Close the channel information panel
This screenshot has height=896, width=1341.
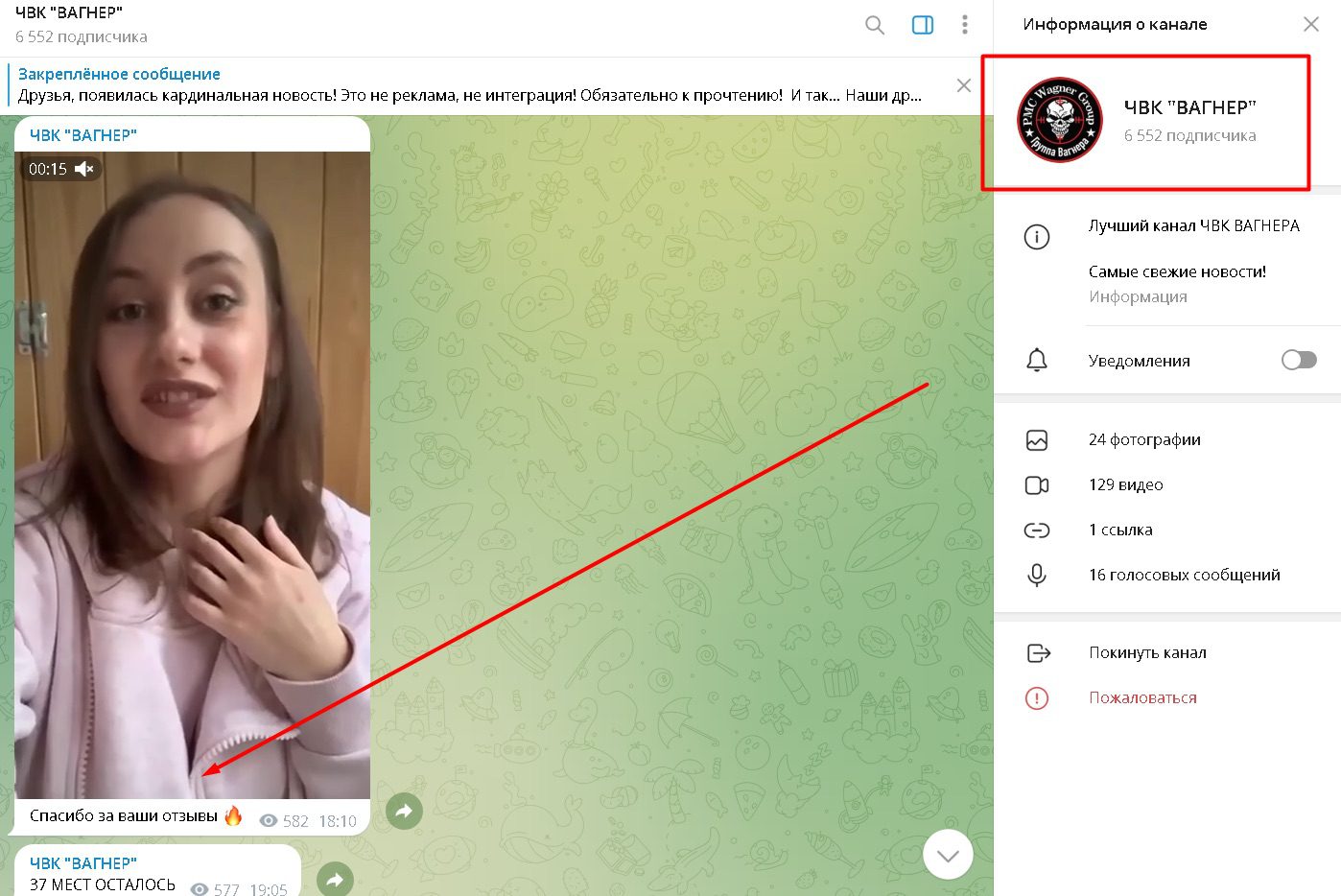[x=1310, y=24]
